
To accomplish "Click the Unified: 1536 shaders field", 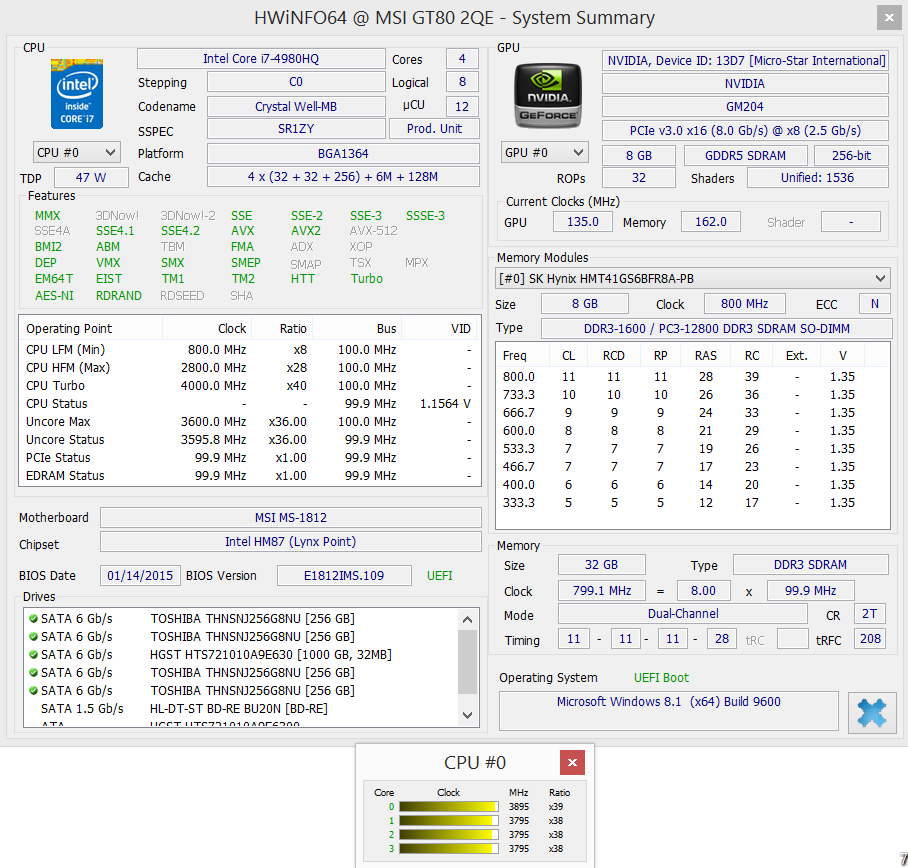I will click(x=818, y=178).
